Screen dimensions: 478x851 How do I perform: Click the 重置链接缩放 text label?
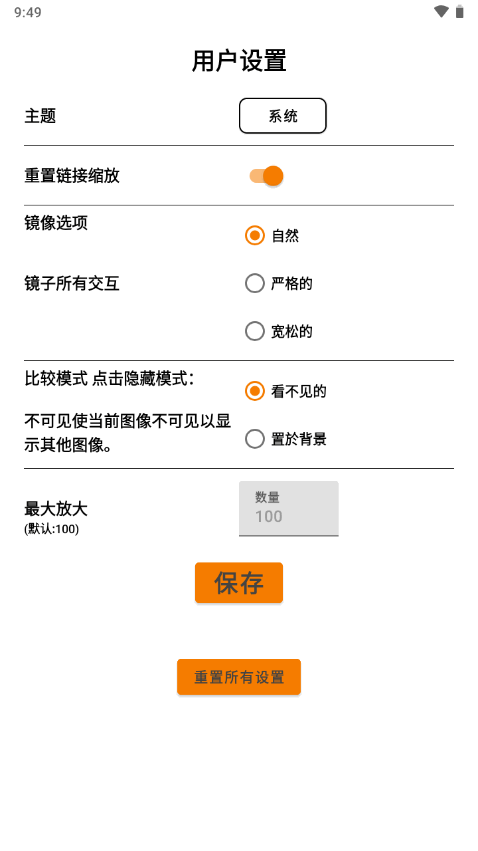72,176
